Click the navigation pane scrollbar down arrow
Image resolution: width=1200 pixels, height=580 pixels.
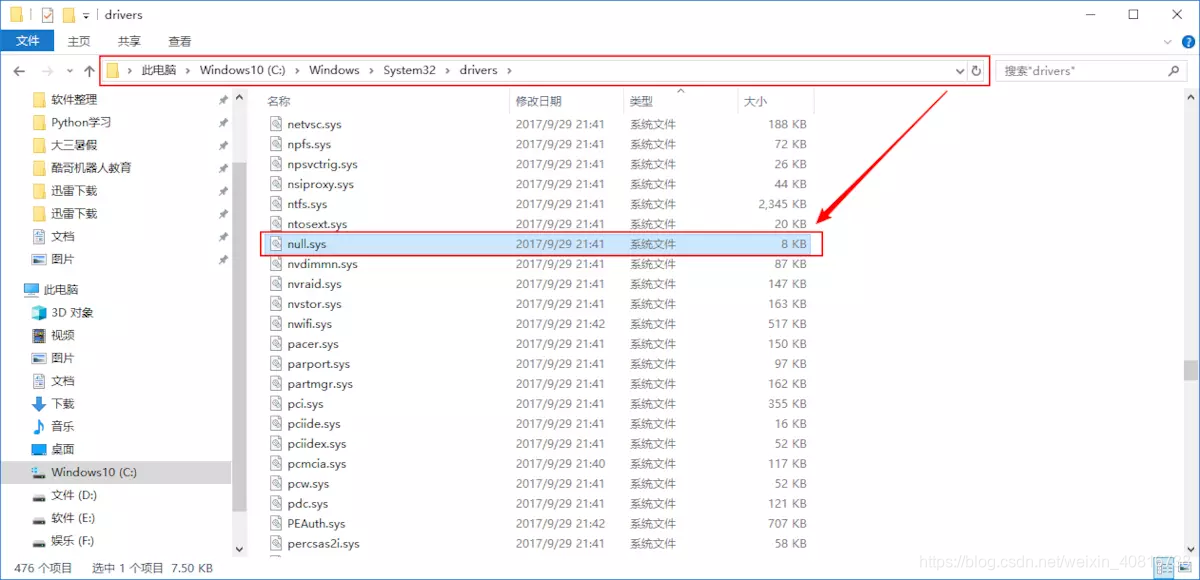[239, 549]
